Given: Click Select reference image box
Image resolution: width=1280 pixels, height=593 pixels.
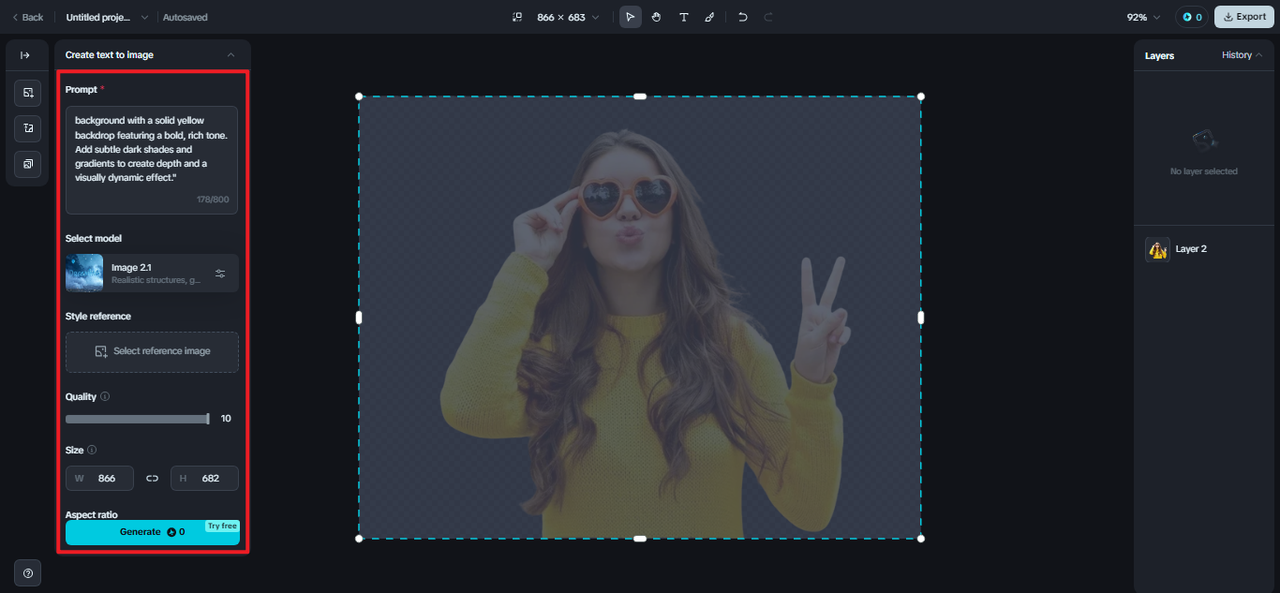Looking at the screenshot, I should pos(152,352).
